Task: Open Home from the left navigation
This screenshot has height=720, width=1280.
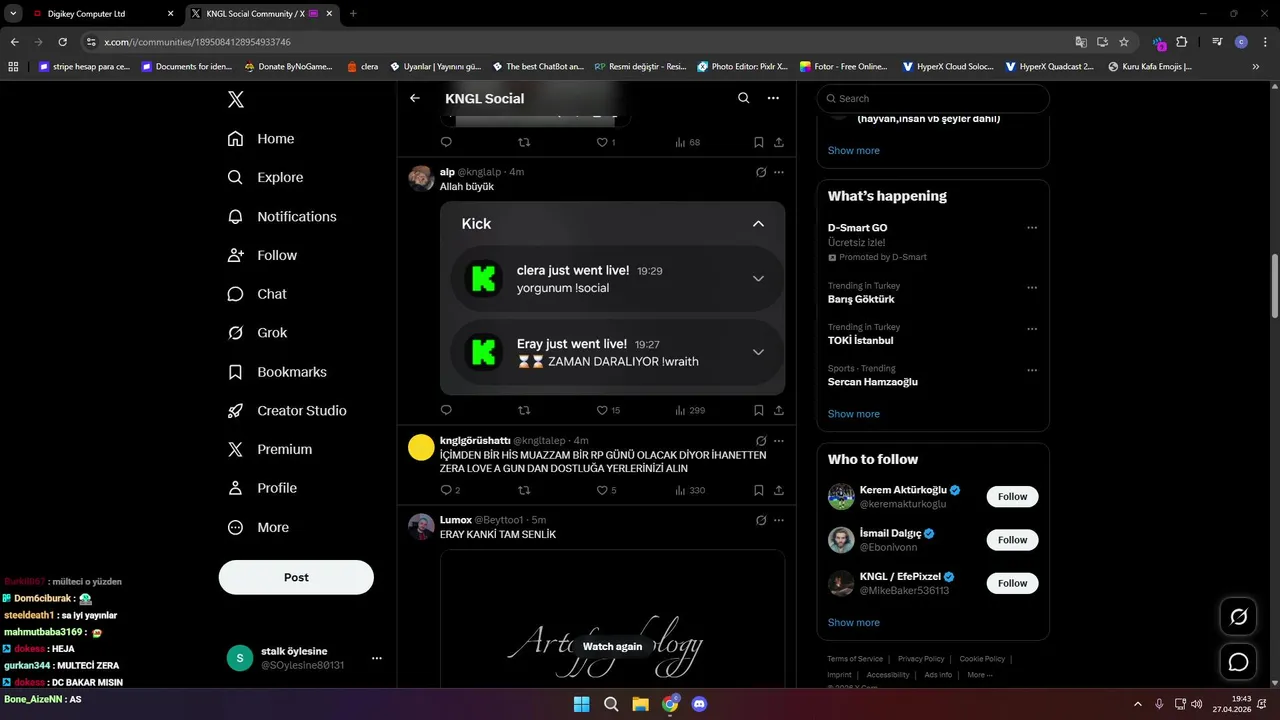Action: (261, 139)
